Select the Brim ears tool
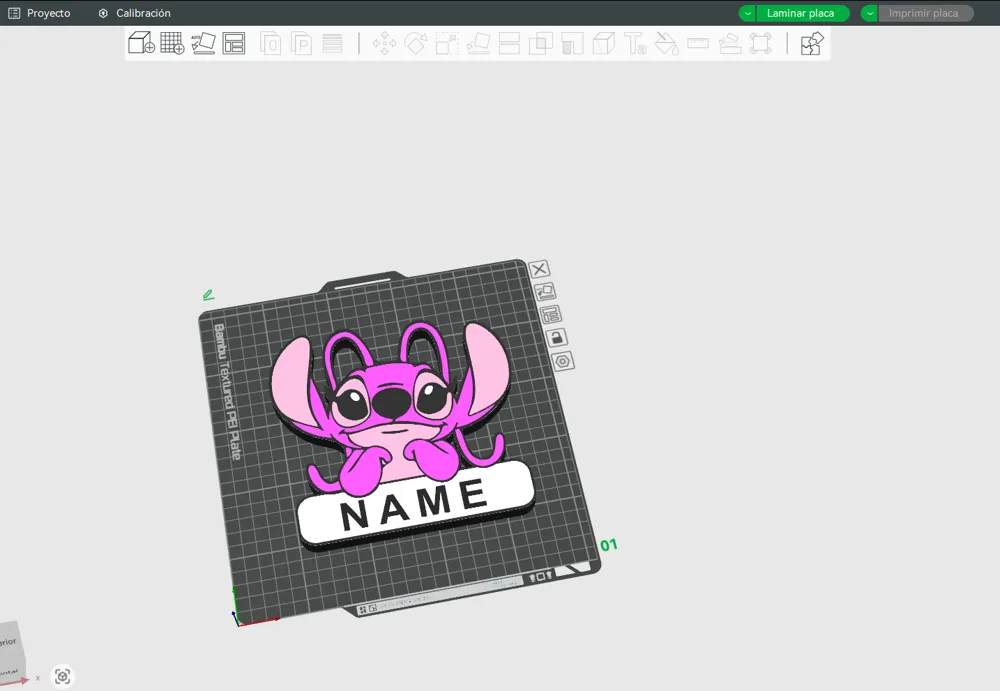Image resolution: width=1000 pixels, height=691 pixels. [760, 43]
